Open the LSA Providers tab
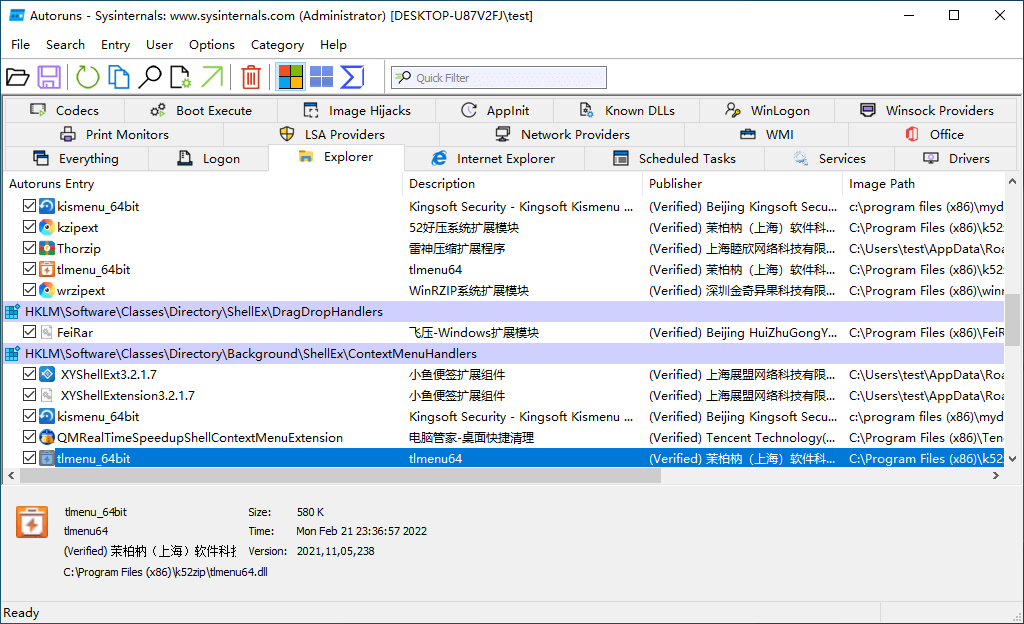 point(332,134)
